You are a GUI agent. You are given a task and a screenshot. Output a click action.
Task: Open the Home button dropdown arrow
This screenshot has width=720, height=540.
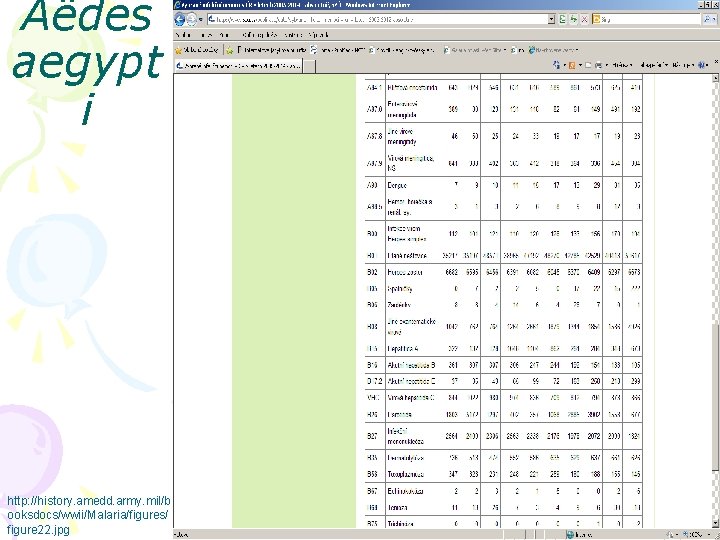click(x=564, y=66)
